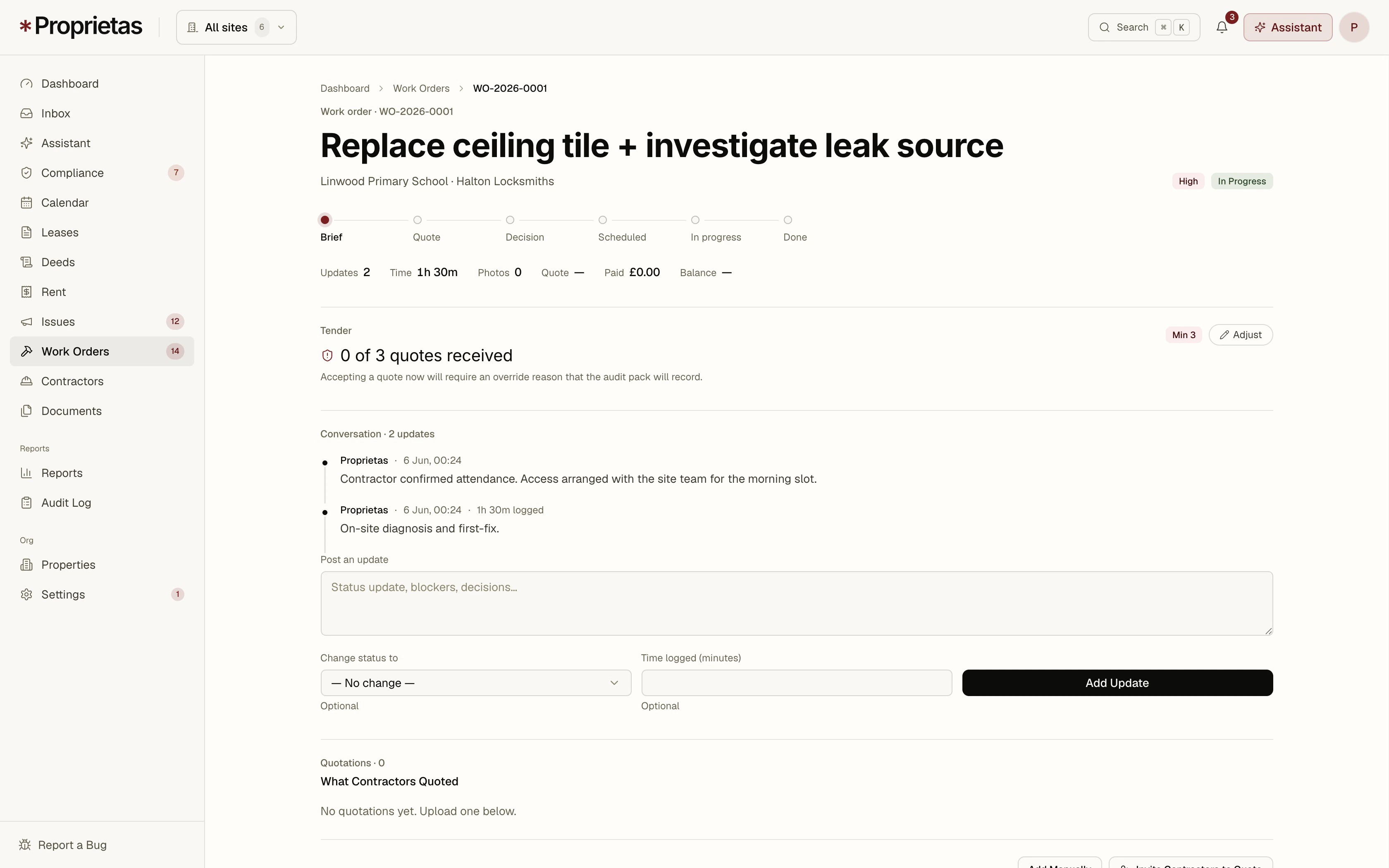Click the Properties building icon

(26, 565)
